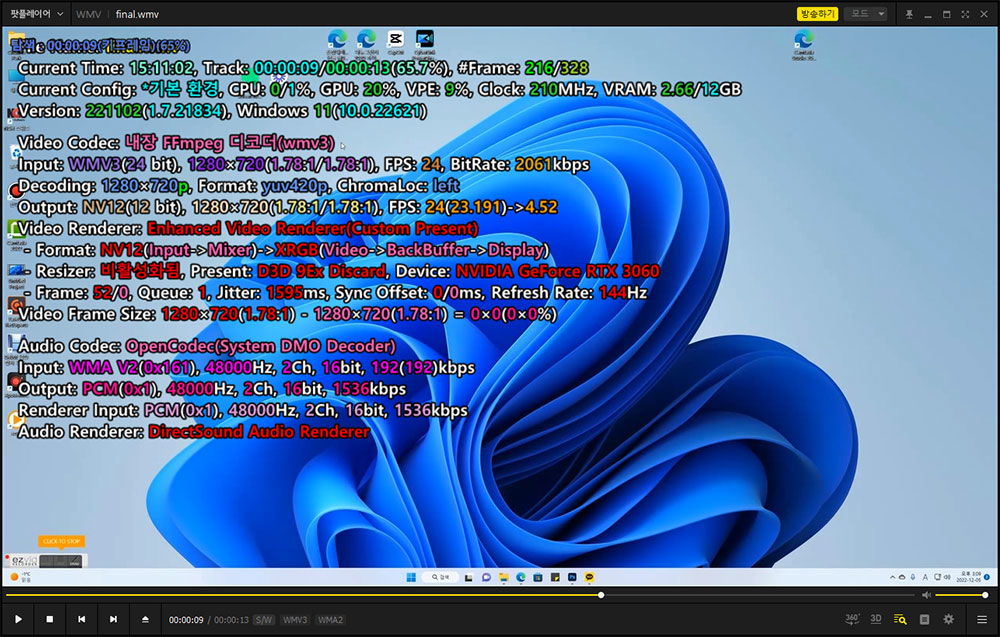Click the Windows Start icon in recorded taskbar
The image size is (1000, 637).
411,577
